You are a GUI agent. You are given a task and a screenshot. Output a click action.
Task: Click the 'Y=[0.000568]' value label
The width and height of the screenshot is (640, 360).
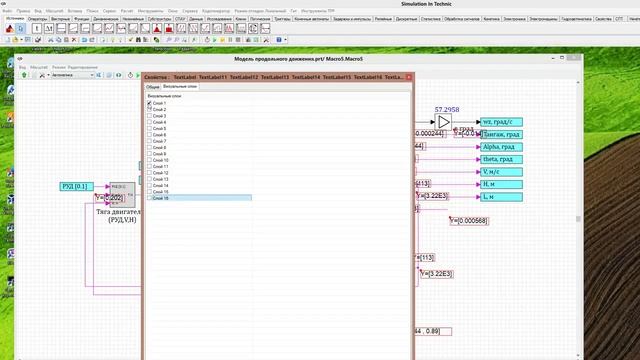469,221
